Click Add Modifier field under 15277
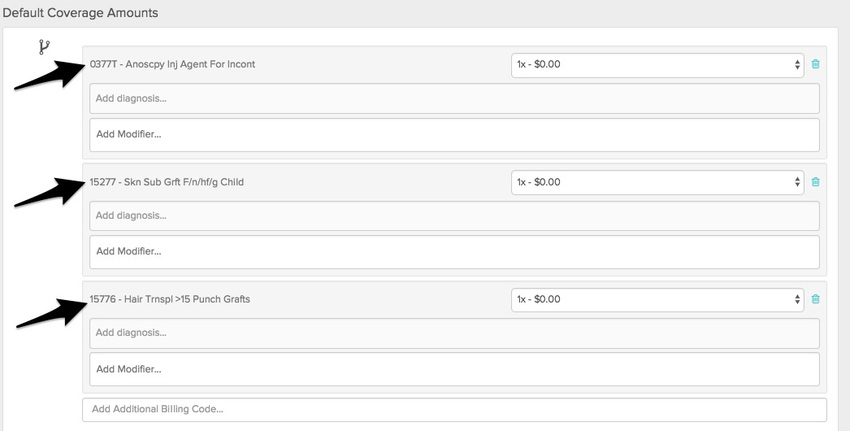The height and width of the screenshot is (431, 850). click(454, 251)
